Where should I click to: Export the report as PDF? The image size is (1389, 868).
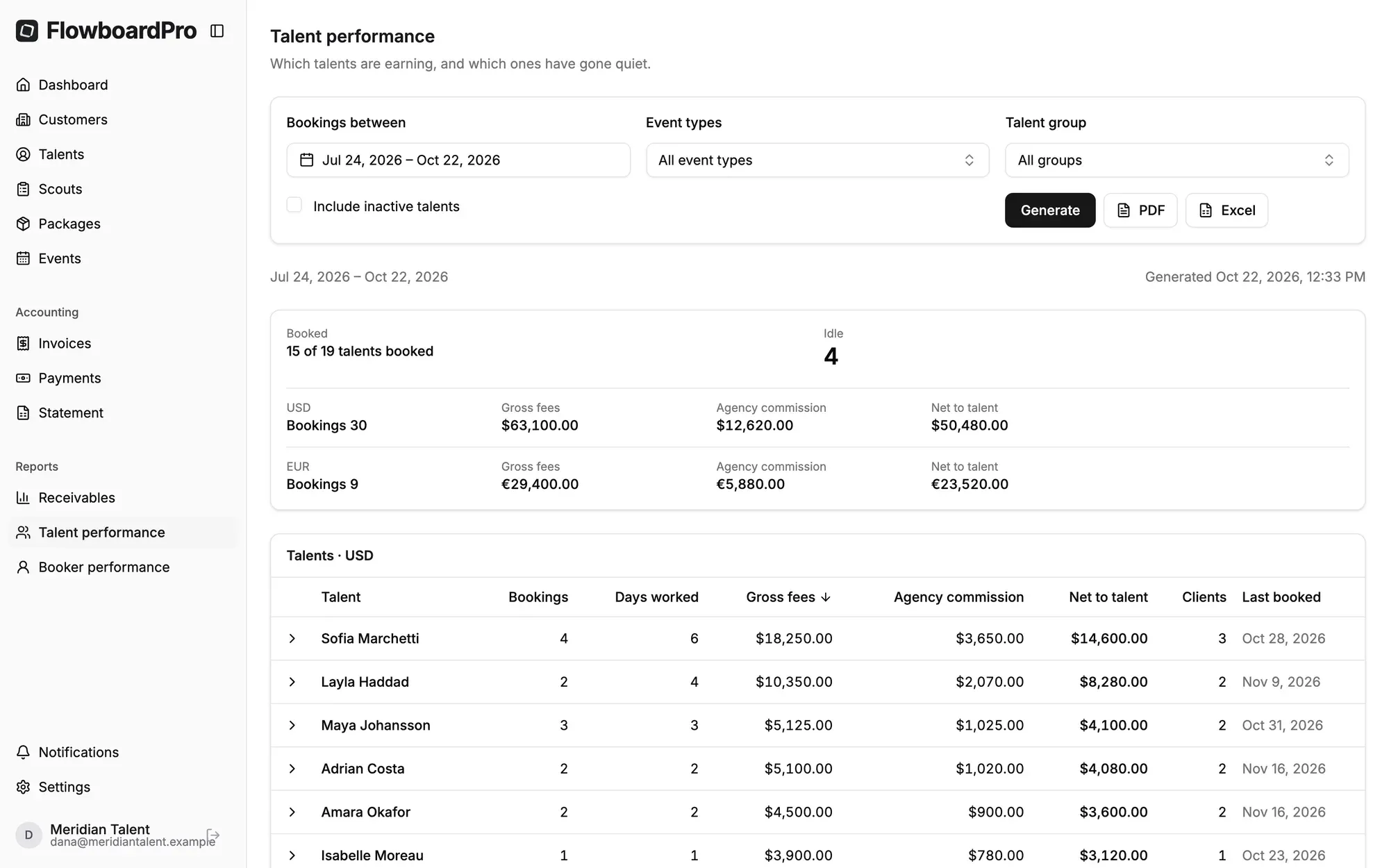point(1140,210)
